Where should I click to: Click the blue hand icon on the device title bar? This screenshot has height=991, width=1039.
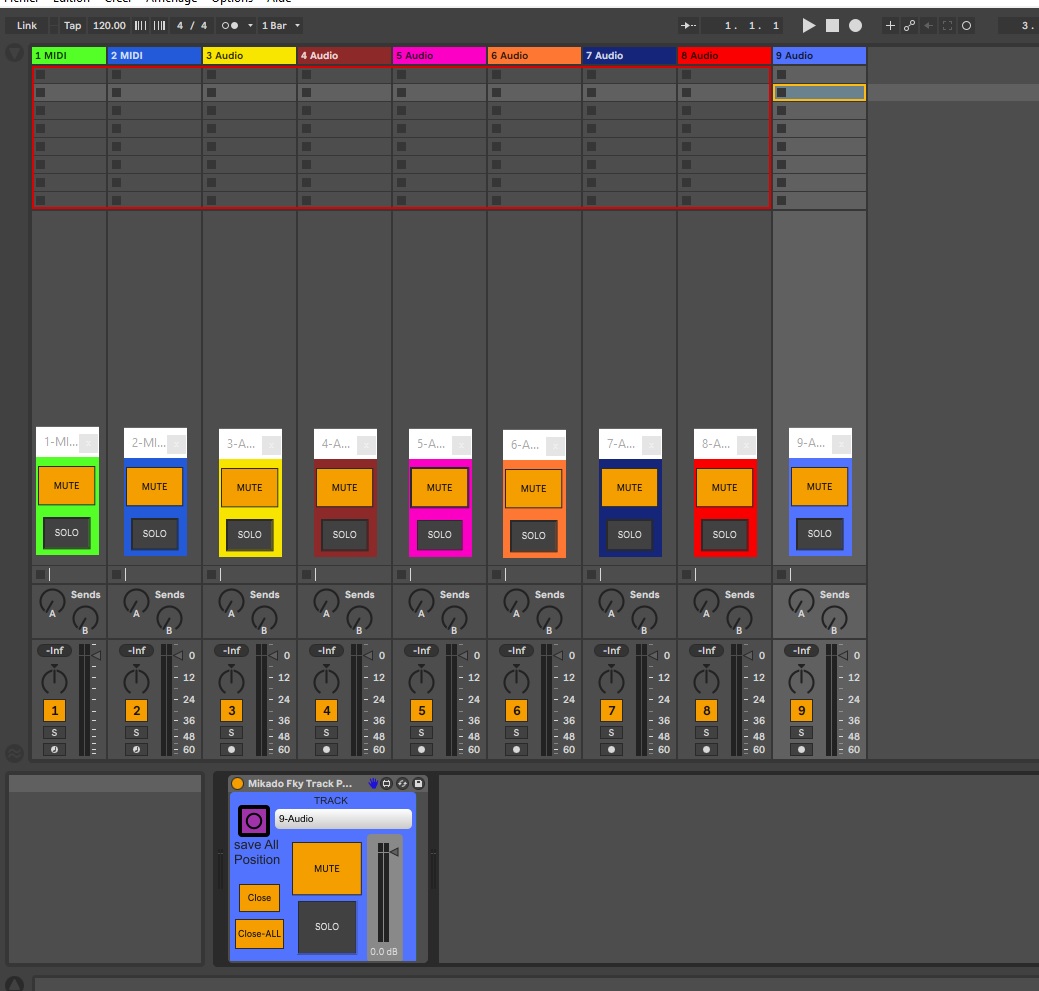374,783
